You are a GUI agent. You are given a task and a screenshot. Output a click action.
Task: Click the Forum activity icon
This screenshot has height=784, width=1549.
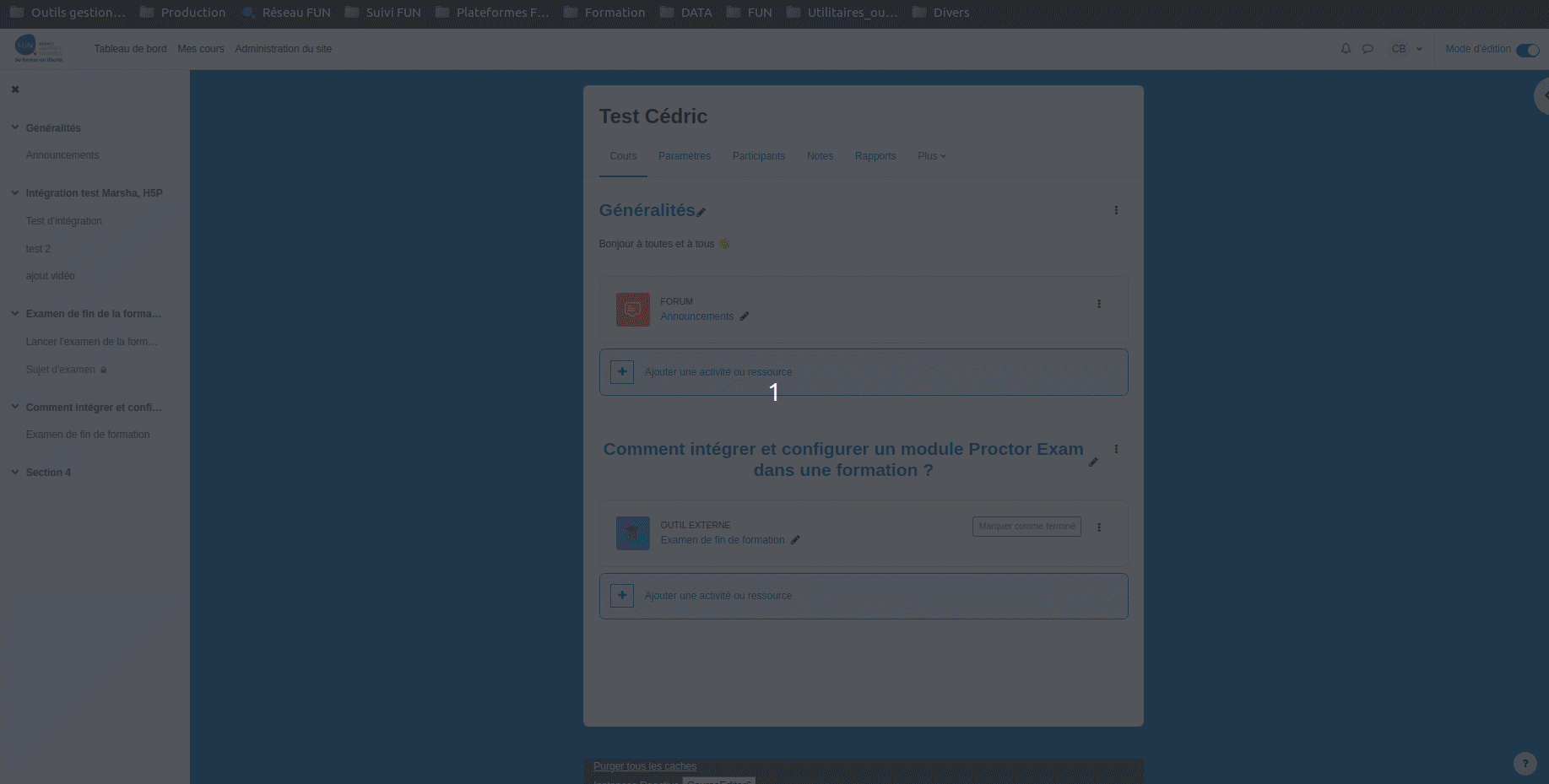(x=632, y=310)
